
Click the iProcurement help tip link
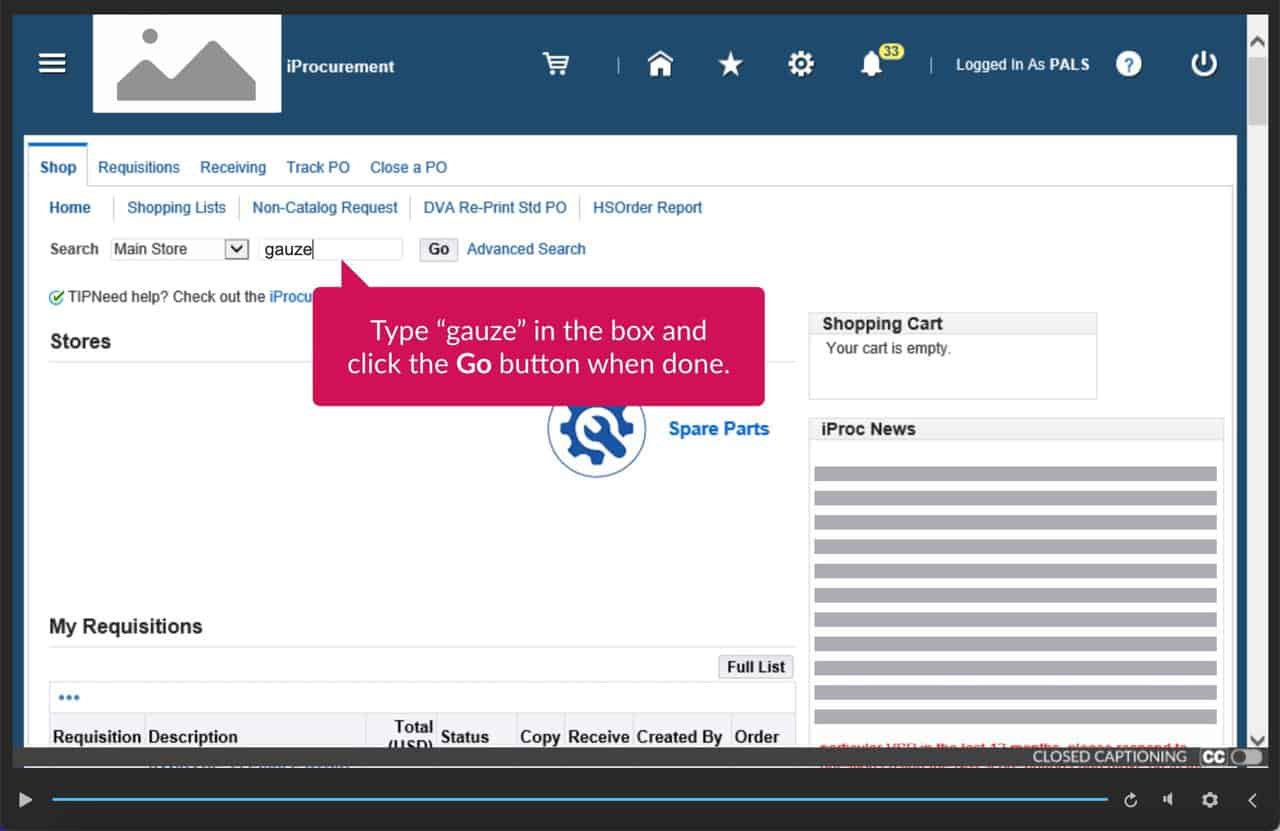[x=291, y=297]
